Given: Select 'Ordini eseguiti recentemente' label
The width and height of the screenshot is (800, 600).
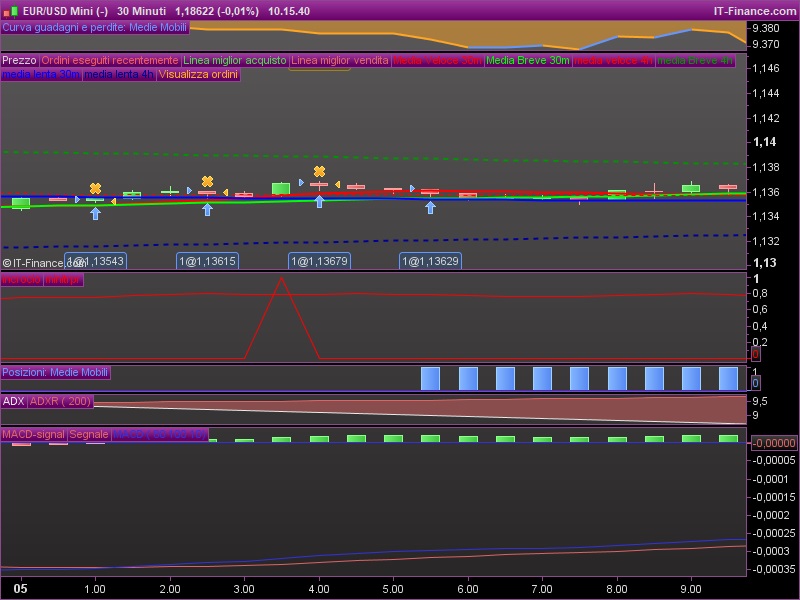Looking at the screenshot, I should tap(110, 60).
